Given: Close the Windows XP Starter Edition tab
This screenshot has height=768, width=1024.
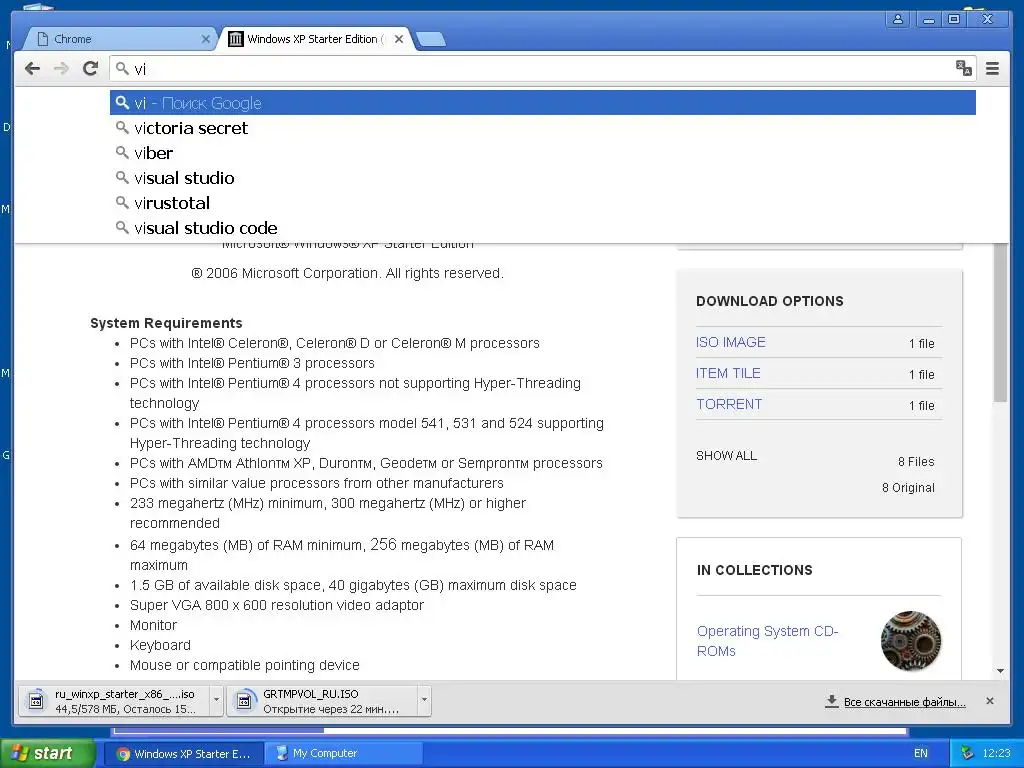Looking at the screenshot, I should pos(399,39).
